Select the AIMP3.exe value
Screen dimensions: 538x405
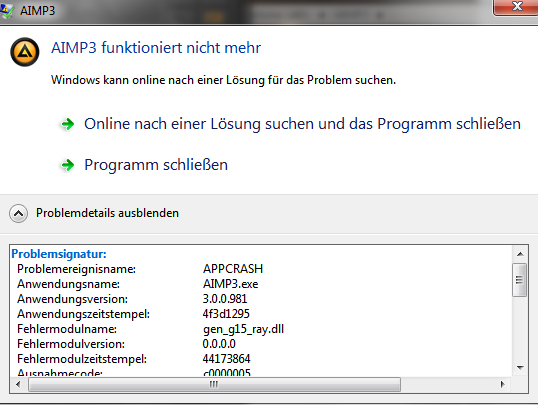[x=230, y=284]
